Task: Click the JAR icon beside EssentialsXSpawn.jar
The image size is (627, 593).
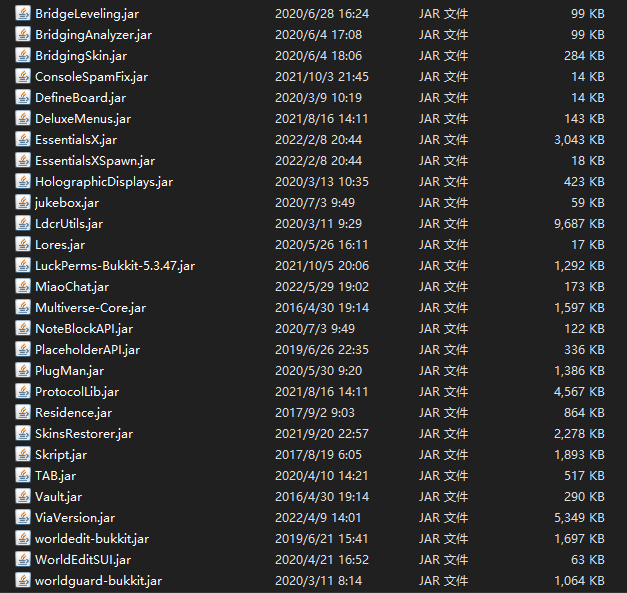Action: pos(23,160)
